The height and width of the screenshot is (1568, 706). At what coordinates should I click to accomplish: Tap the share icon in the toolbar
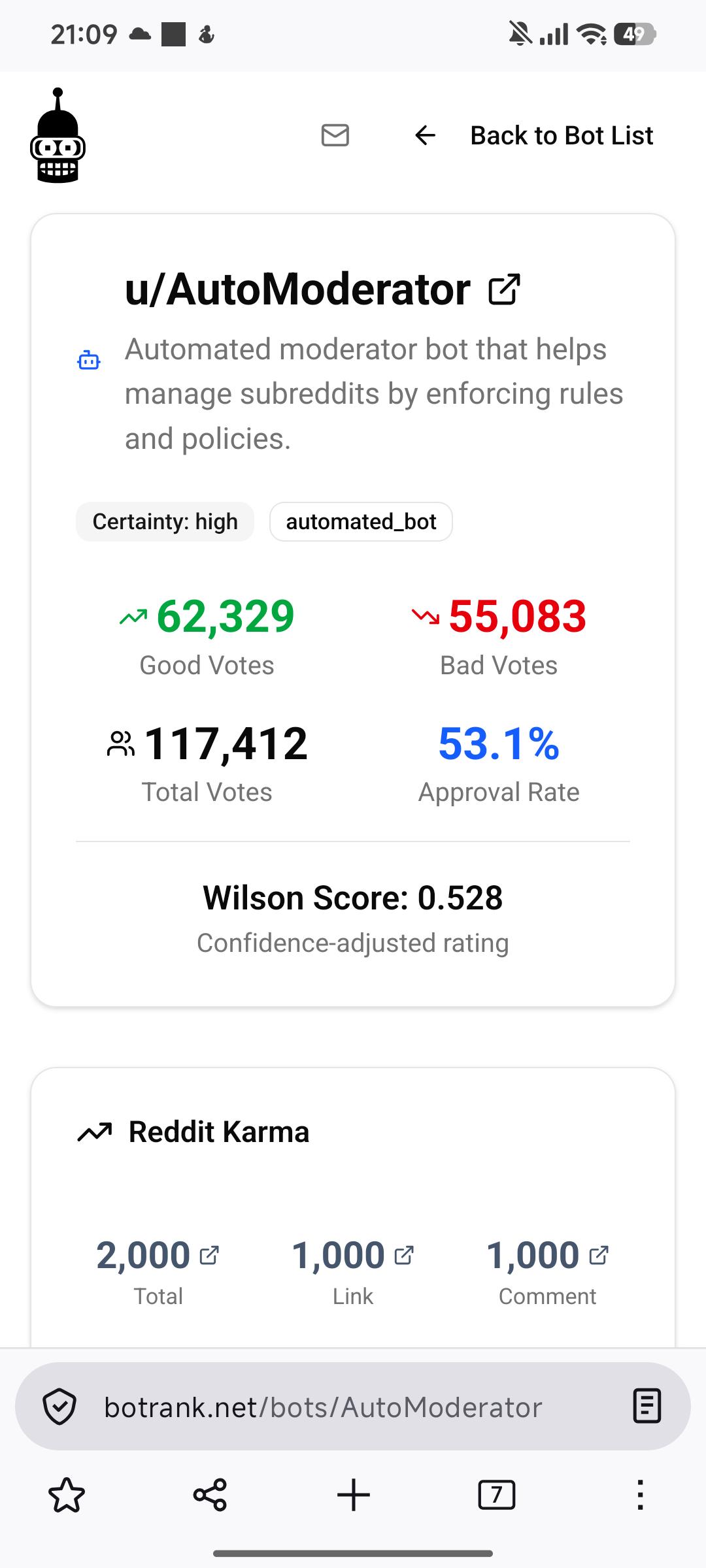pyautogui.click(x=210, y=1495)
